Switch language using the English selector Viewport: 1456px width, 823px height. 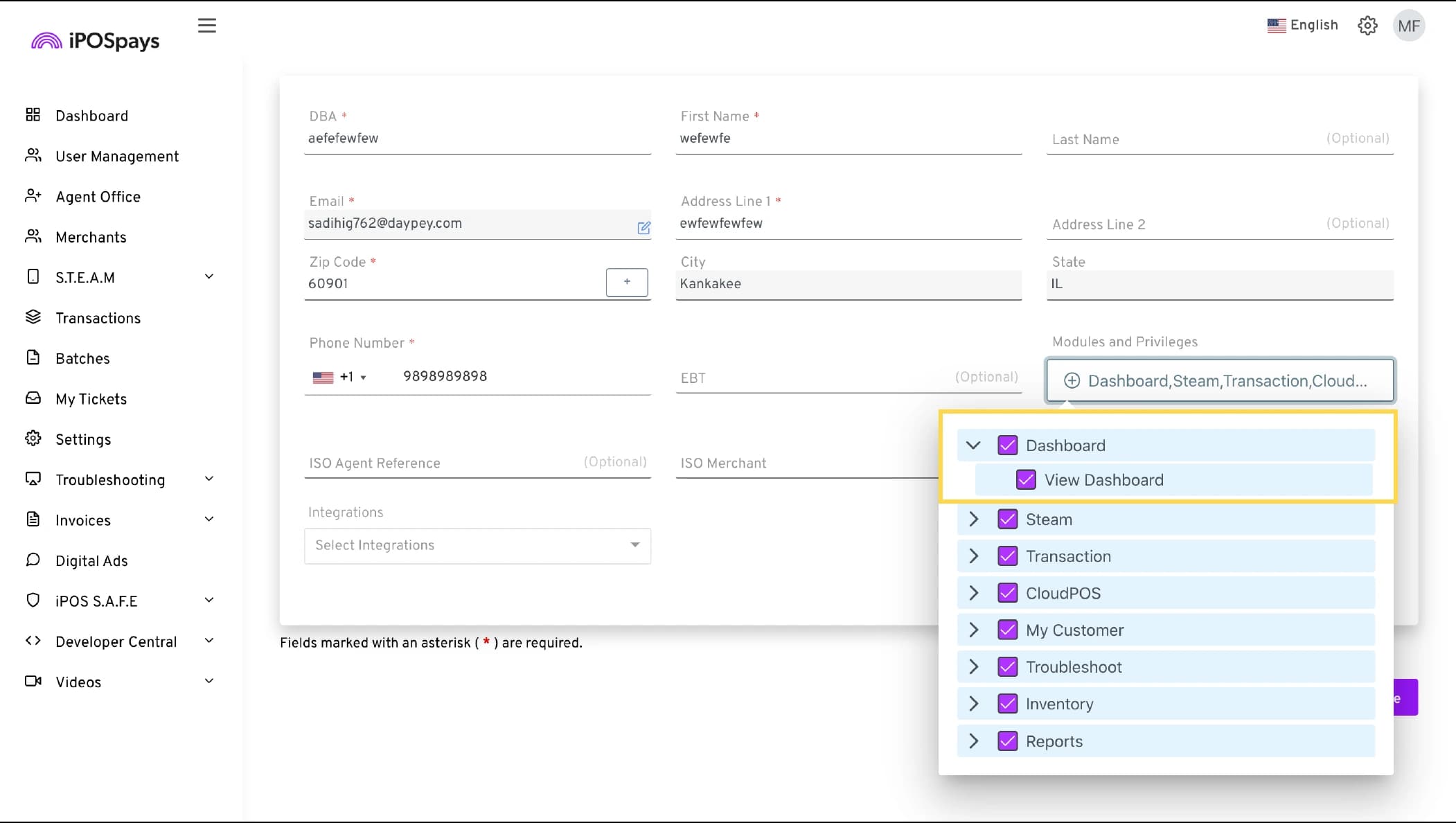pyautogui.click(x=1302, y=26)
